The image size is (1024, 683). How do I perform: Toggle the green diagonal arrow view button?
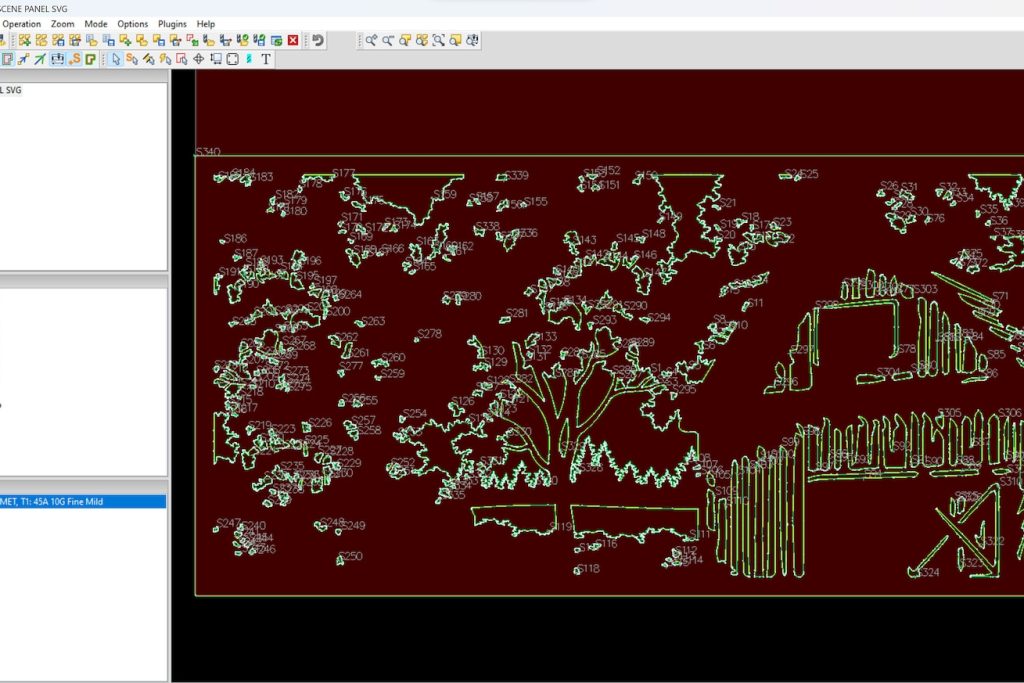(40, 59)
